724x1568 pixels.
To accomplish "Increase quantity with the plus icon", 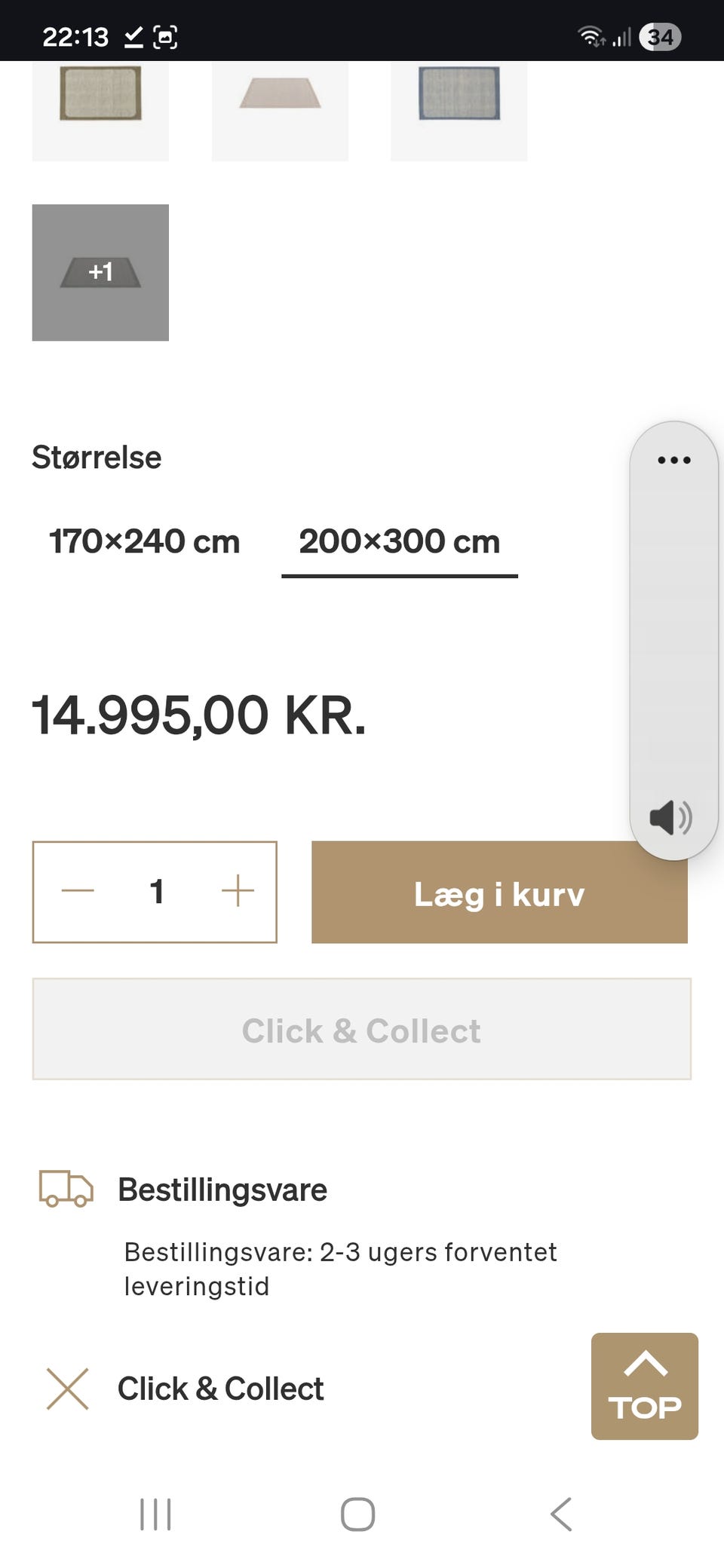I will [238, 891].
